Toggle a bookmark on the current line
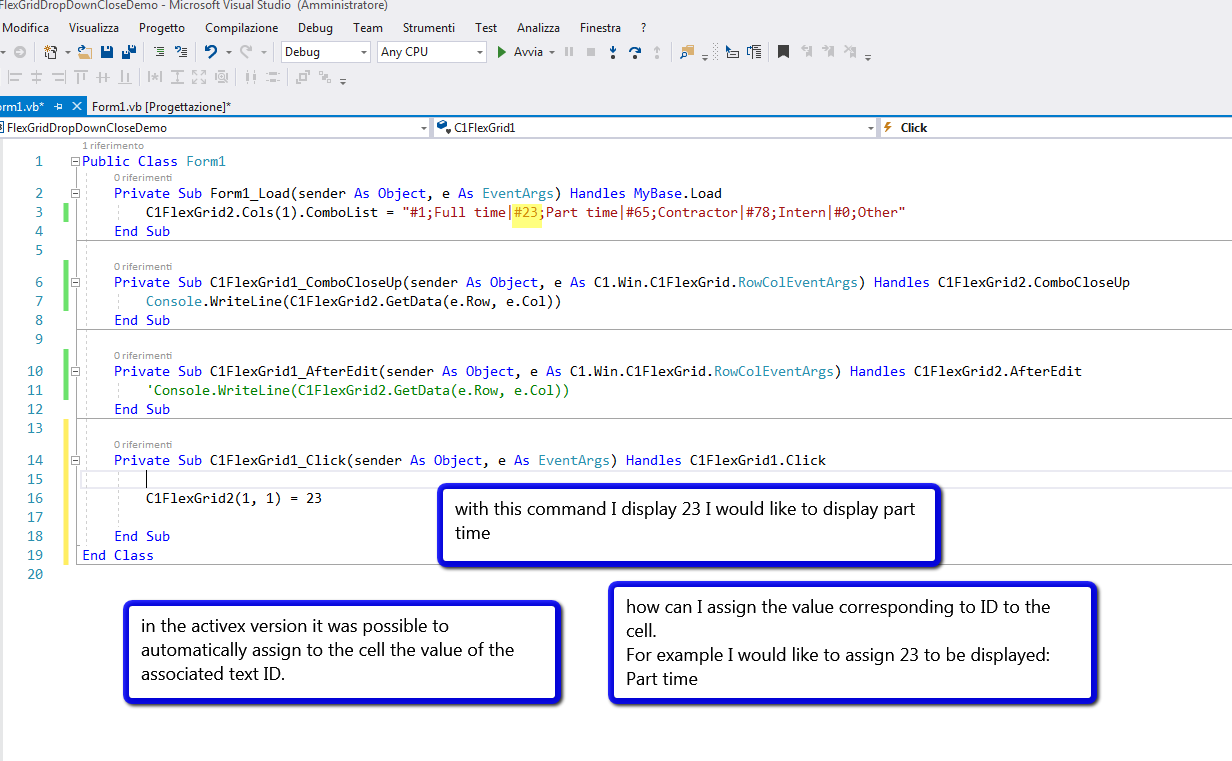 pyautogui.click(x=783, y=52)
